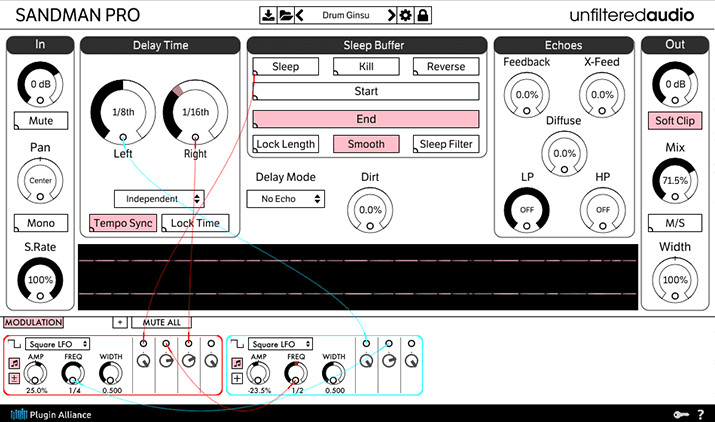Image resolution: width=715 pixels, height=422 pixels.
Task: Toggle the Reverse button
Action: [446, 67]
